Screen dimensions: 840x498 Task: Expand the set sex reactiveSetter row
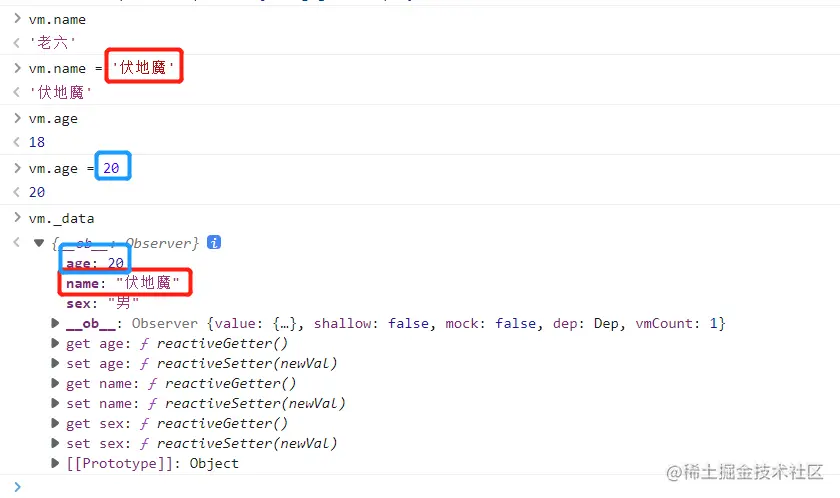coord(55,443)
